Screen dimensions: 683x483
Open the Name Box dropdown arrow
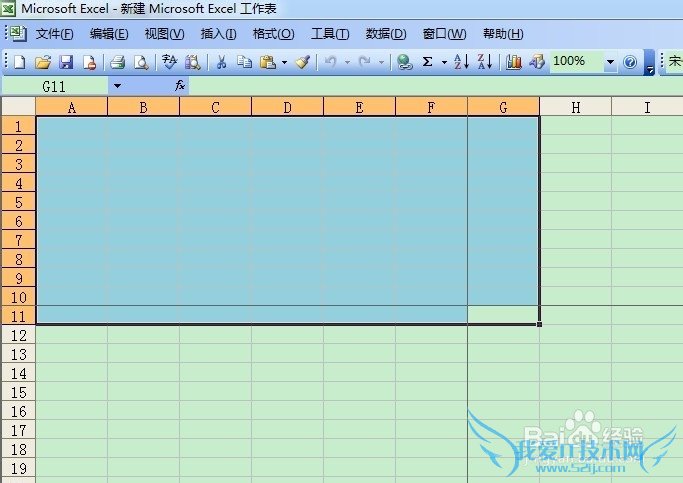point(117,86)
